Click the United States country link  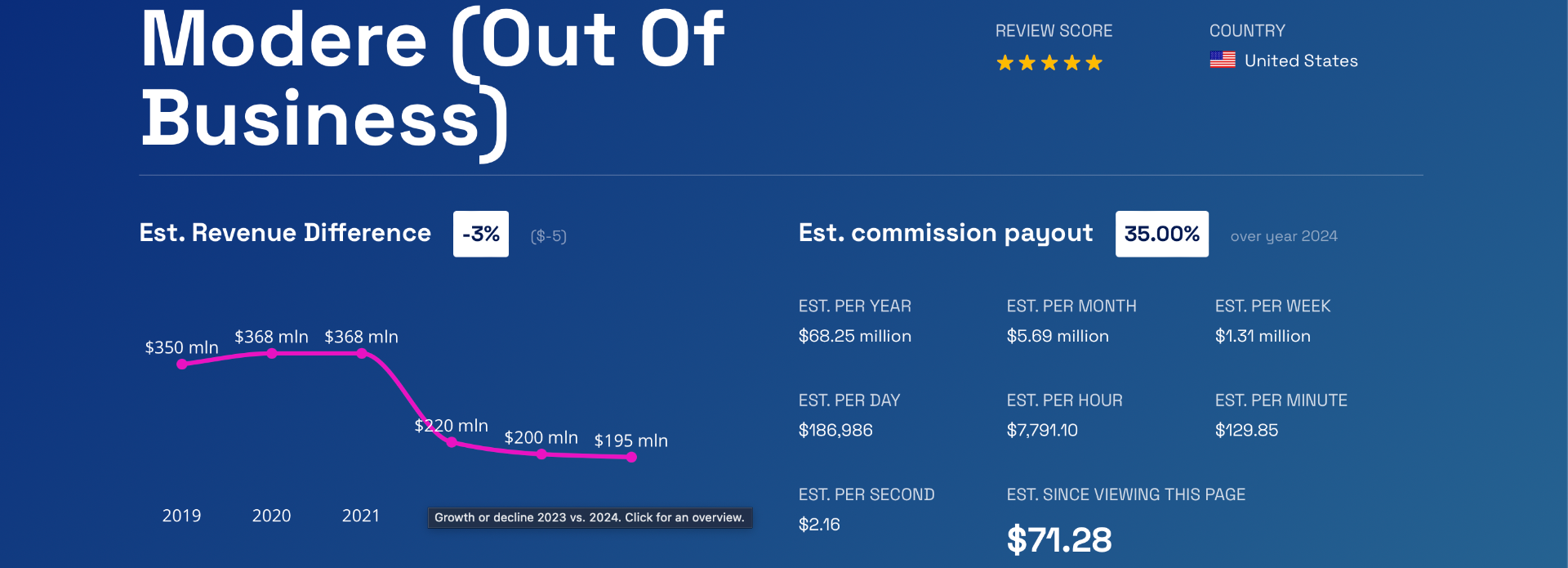pyautogui.click(x=1301, y=60)
